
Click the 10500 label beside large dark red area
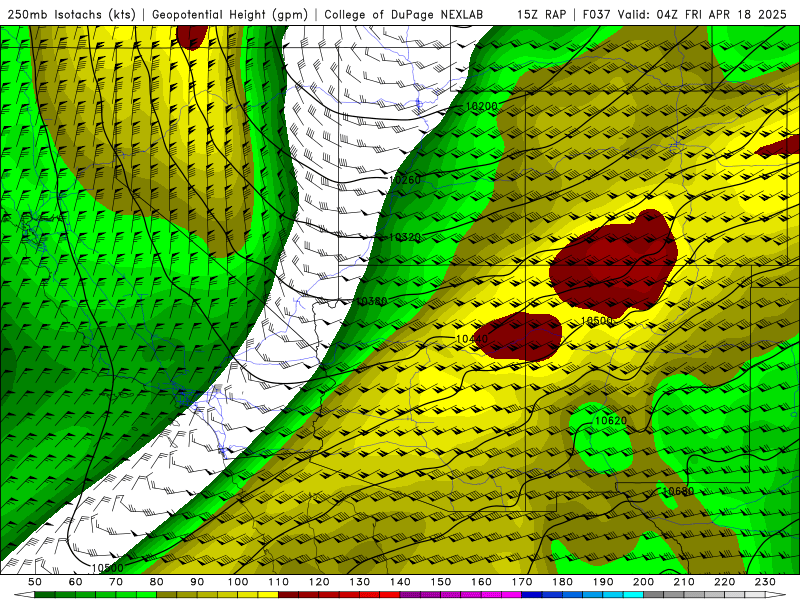pos(597,321)
